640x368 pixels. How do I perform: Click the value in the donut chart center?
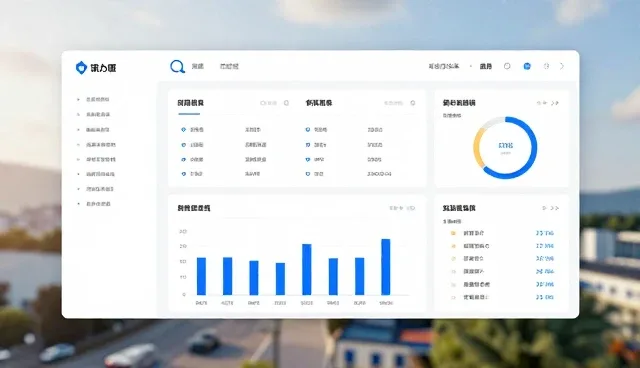(506, 145)
